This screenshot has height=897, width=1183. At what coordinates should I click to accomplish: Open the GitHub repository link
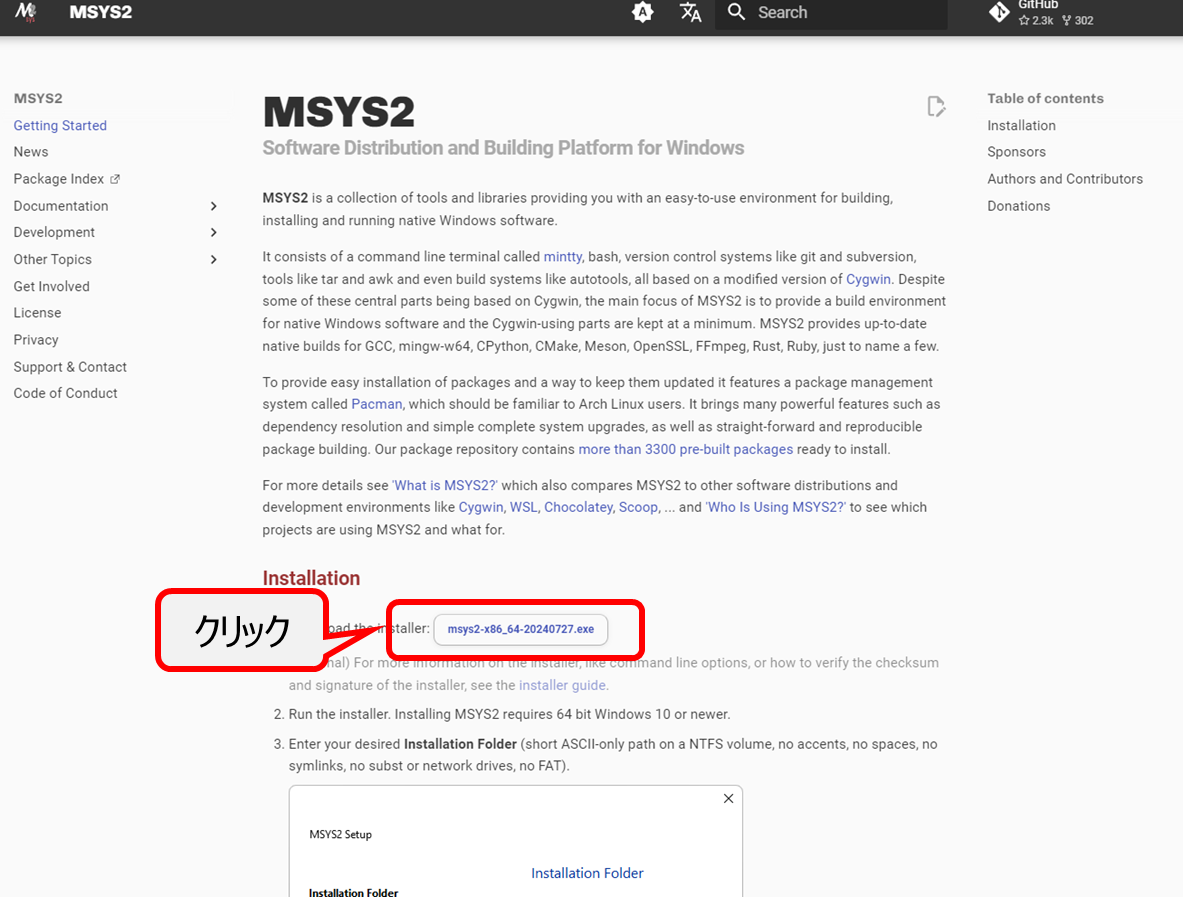click(x=1042, y=12)
